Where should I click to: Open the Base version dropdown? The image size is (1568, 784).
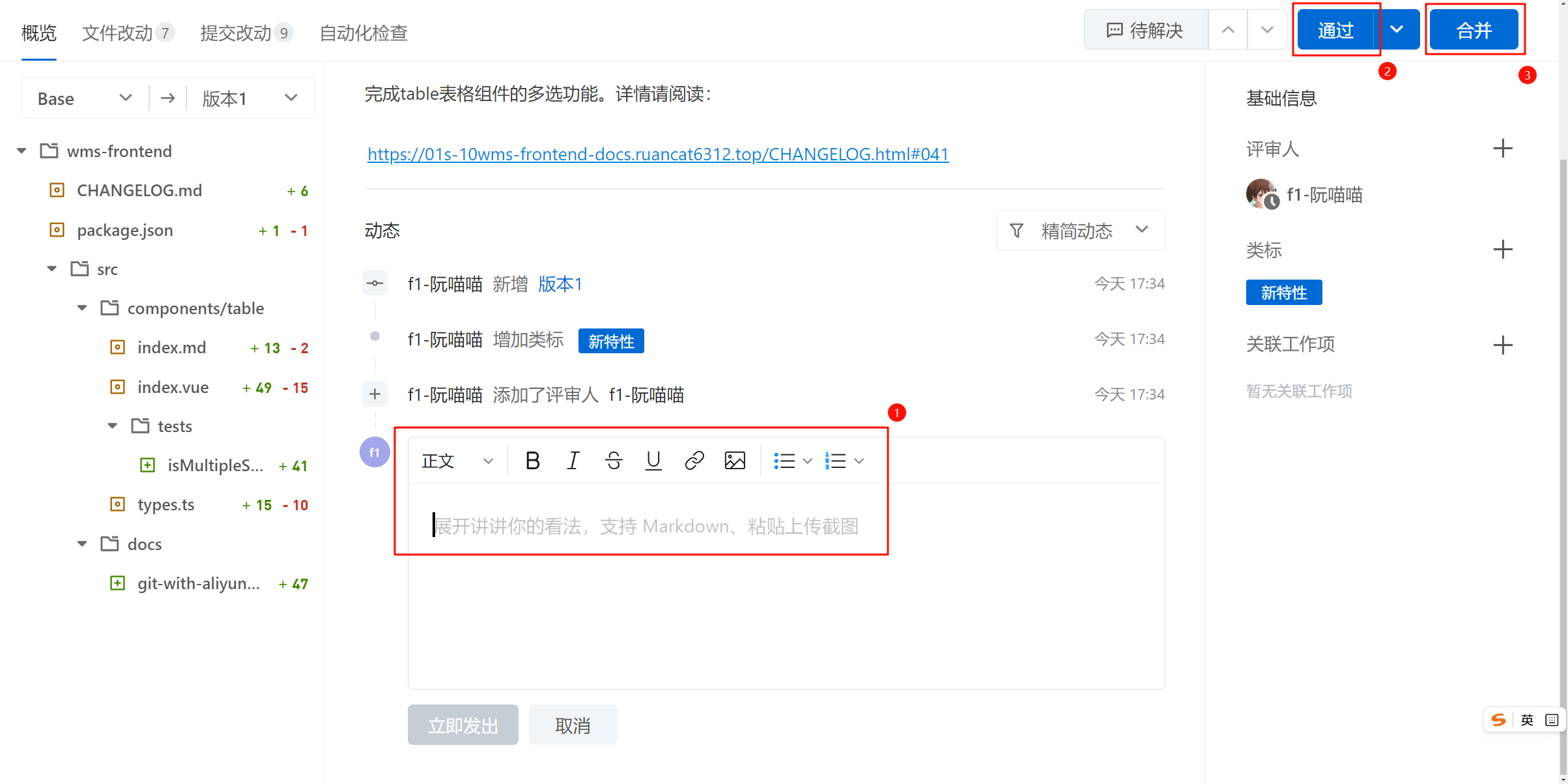tap(85, 98)
